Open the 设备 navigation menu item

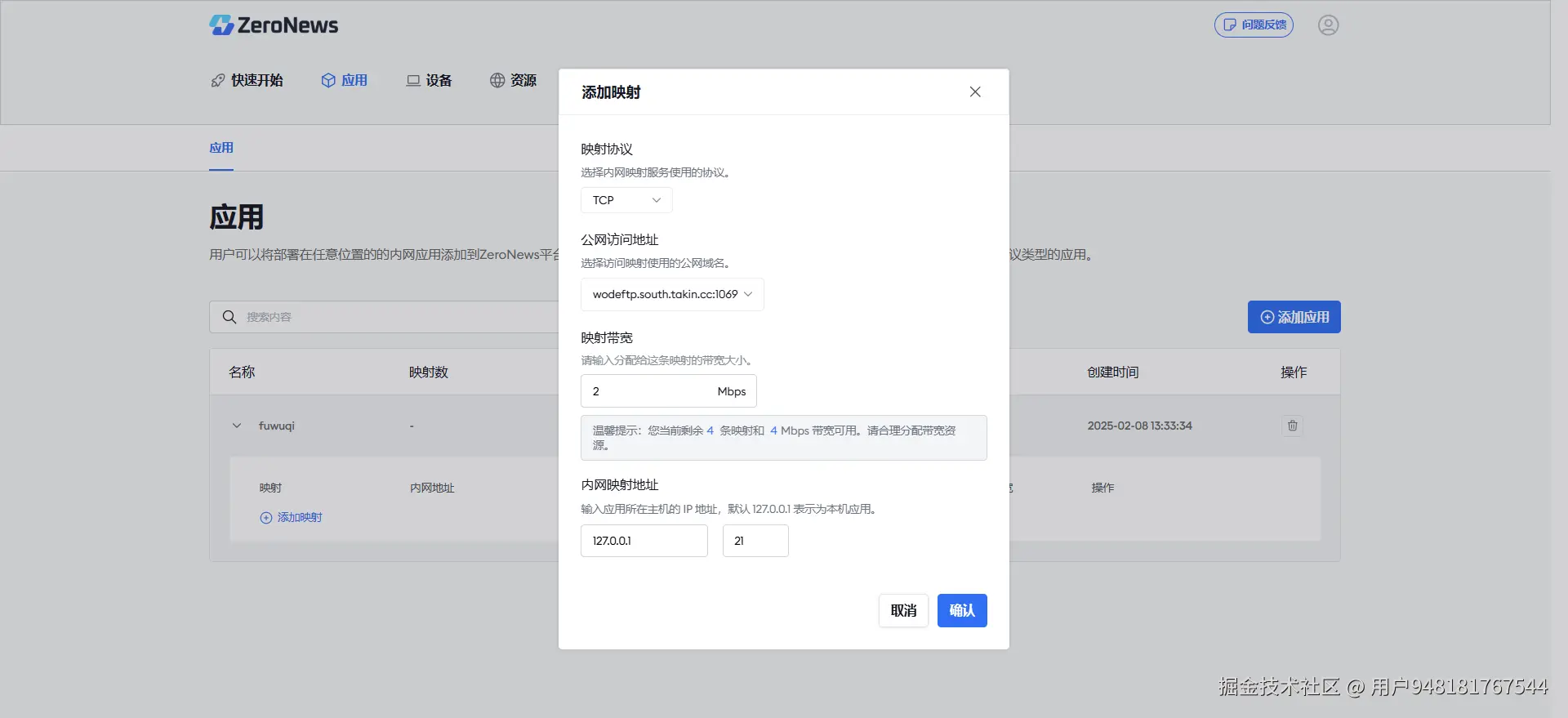(430, 80)
